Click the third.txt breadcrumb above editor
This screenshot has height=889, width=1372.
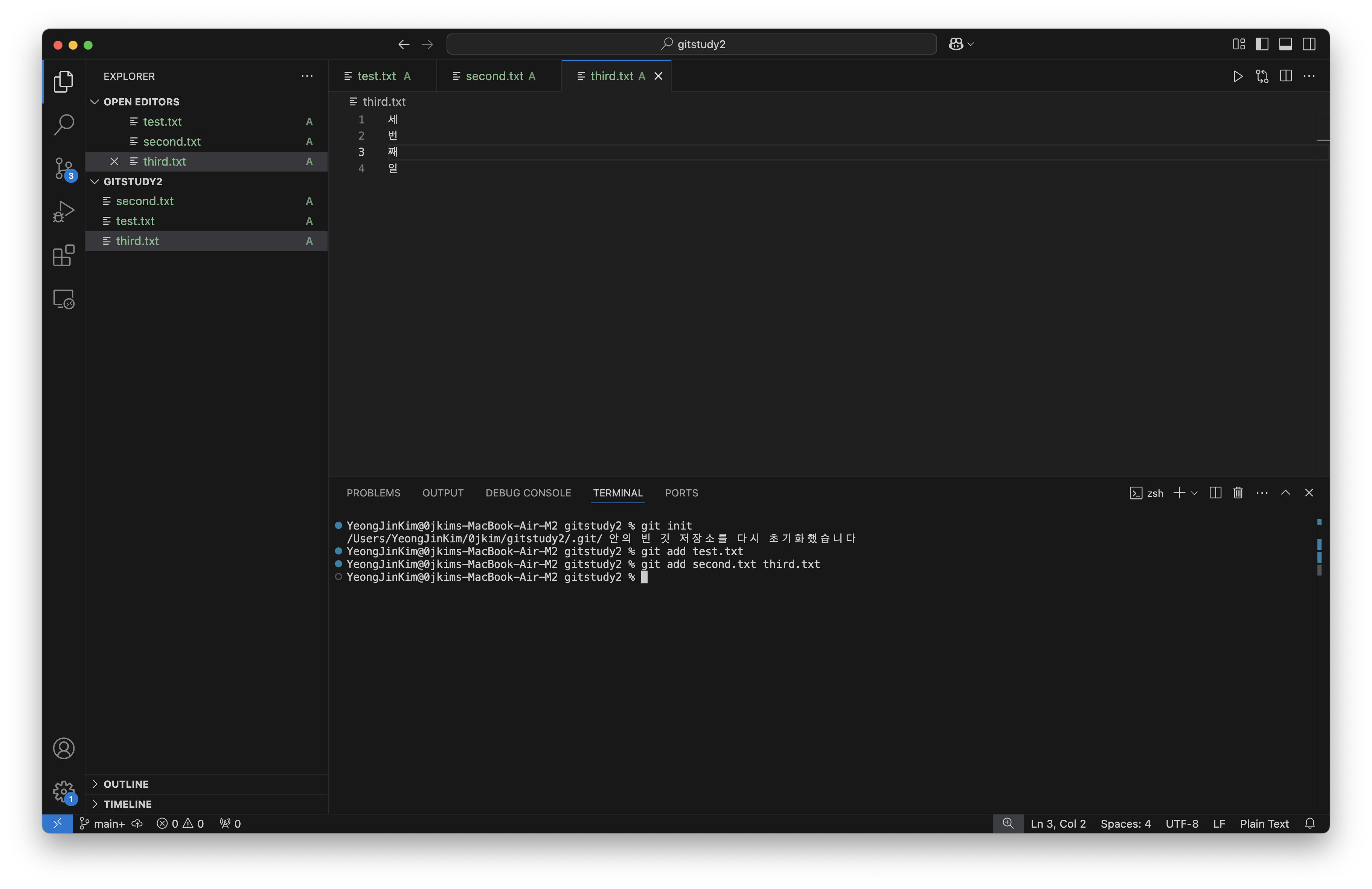pos(377,101)
